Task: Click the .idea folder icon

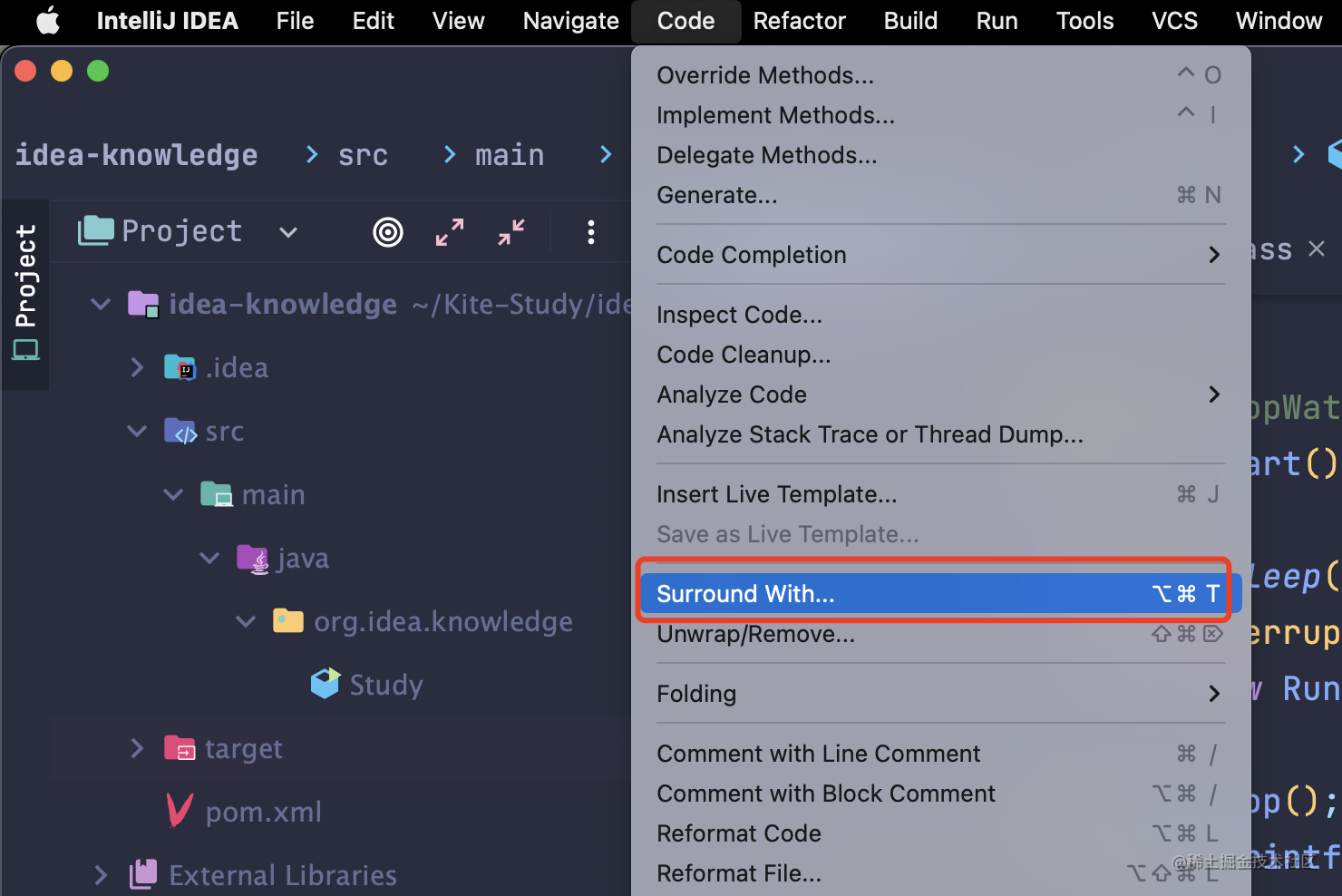Action: click(180, 367)
